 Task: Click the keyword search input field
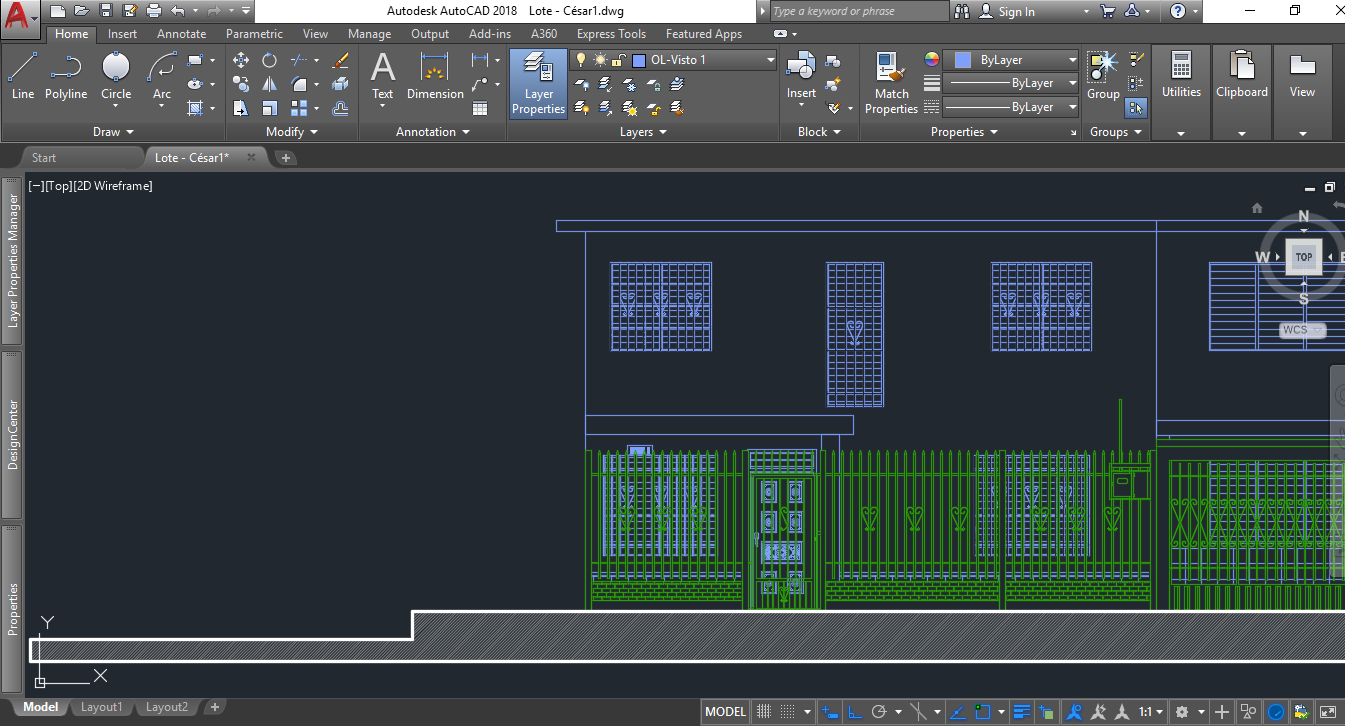click(859, 11)
